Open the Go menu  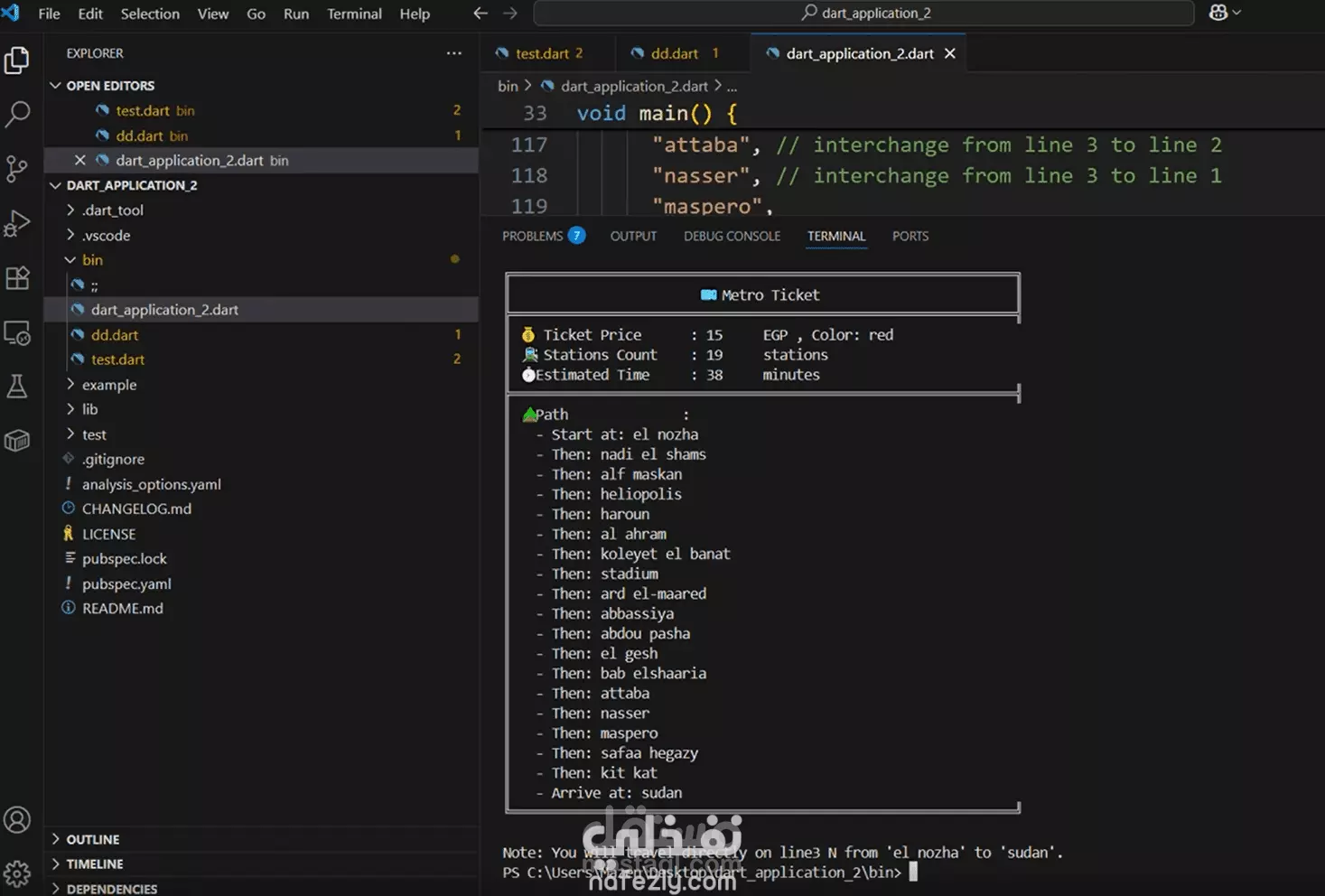(257, 14)
